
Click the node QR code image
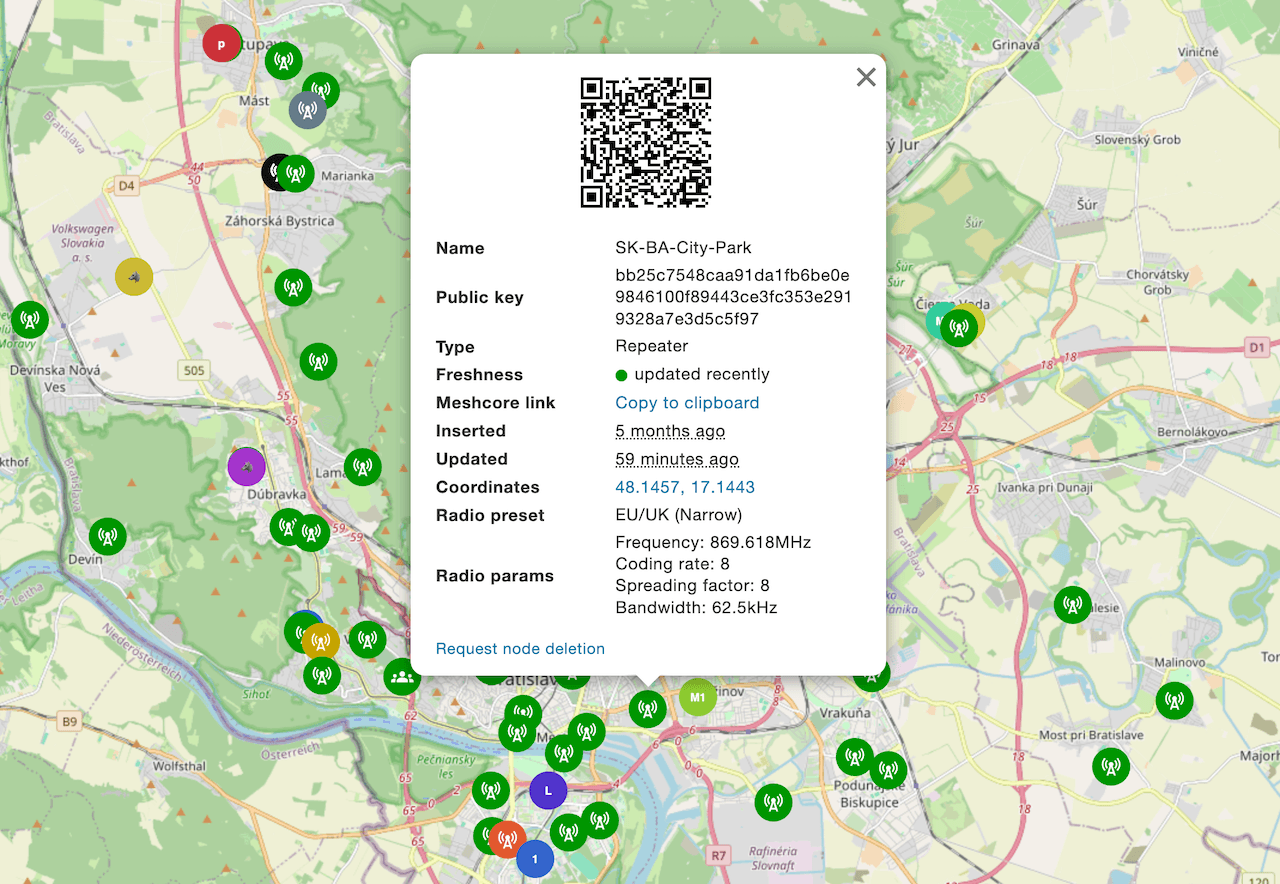646,142
